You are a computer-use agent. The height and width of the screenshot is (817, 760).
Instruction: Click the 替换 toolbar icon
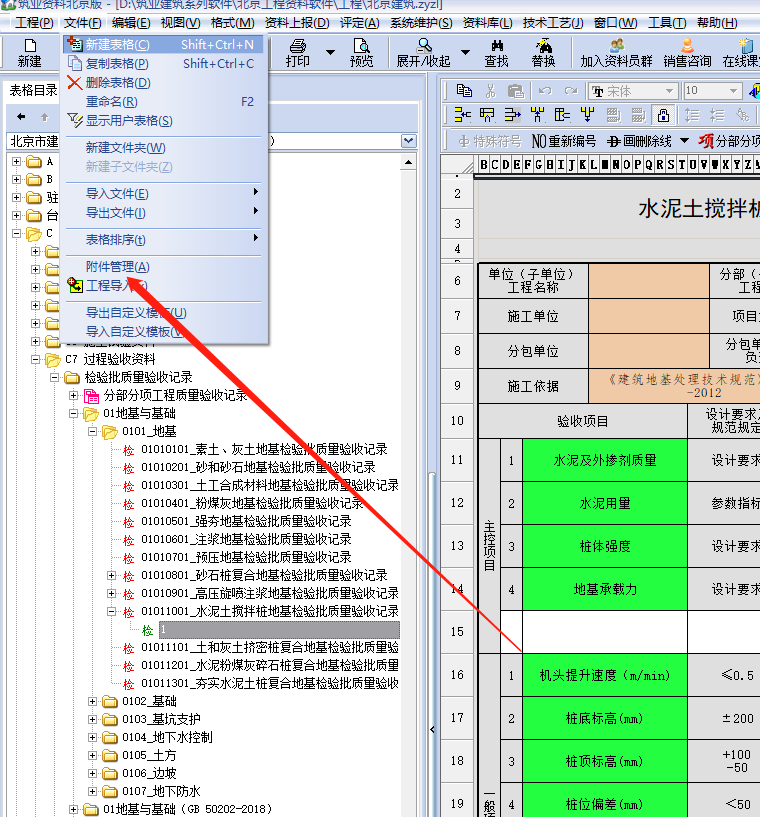point(543,52)
